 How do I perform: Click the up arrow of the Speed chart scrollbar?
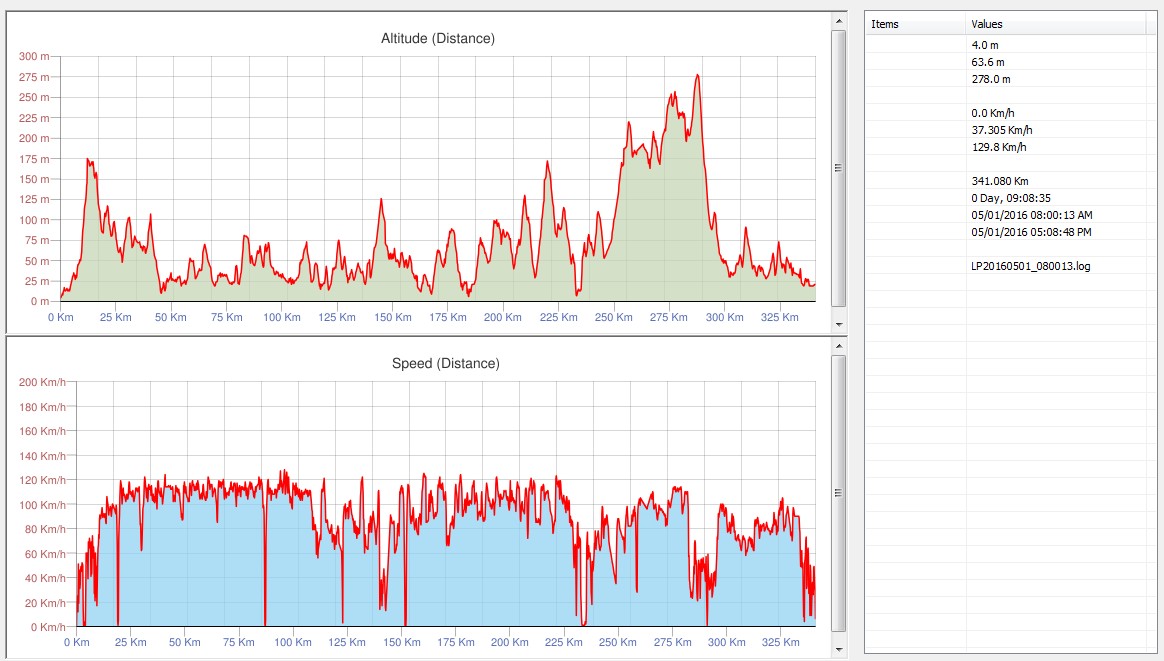click(x=838, y=345)
